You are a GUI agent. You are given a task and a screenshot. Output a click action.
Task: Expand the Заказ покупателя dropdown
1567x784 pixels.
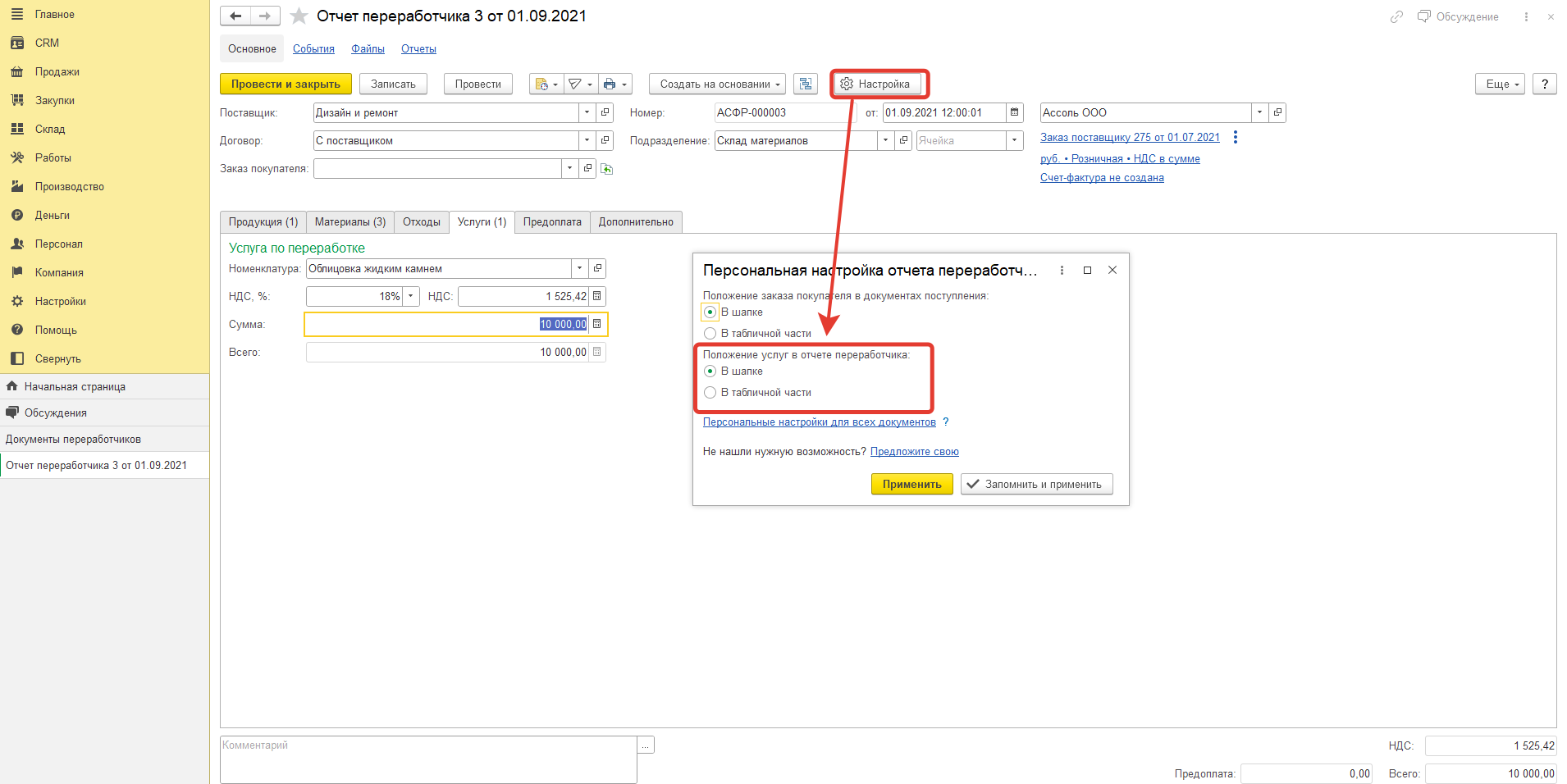(x=569, y=168)
